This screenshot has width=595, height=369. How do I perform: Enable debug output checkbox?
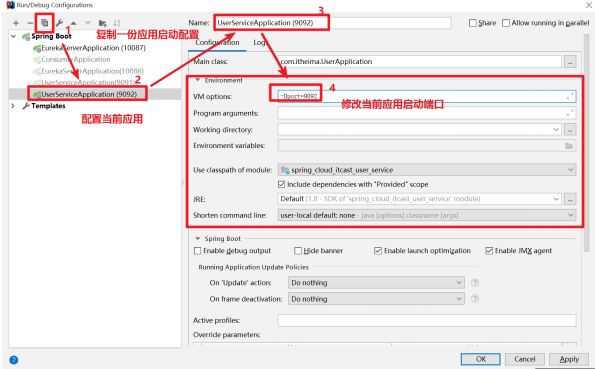coord(197,251)
